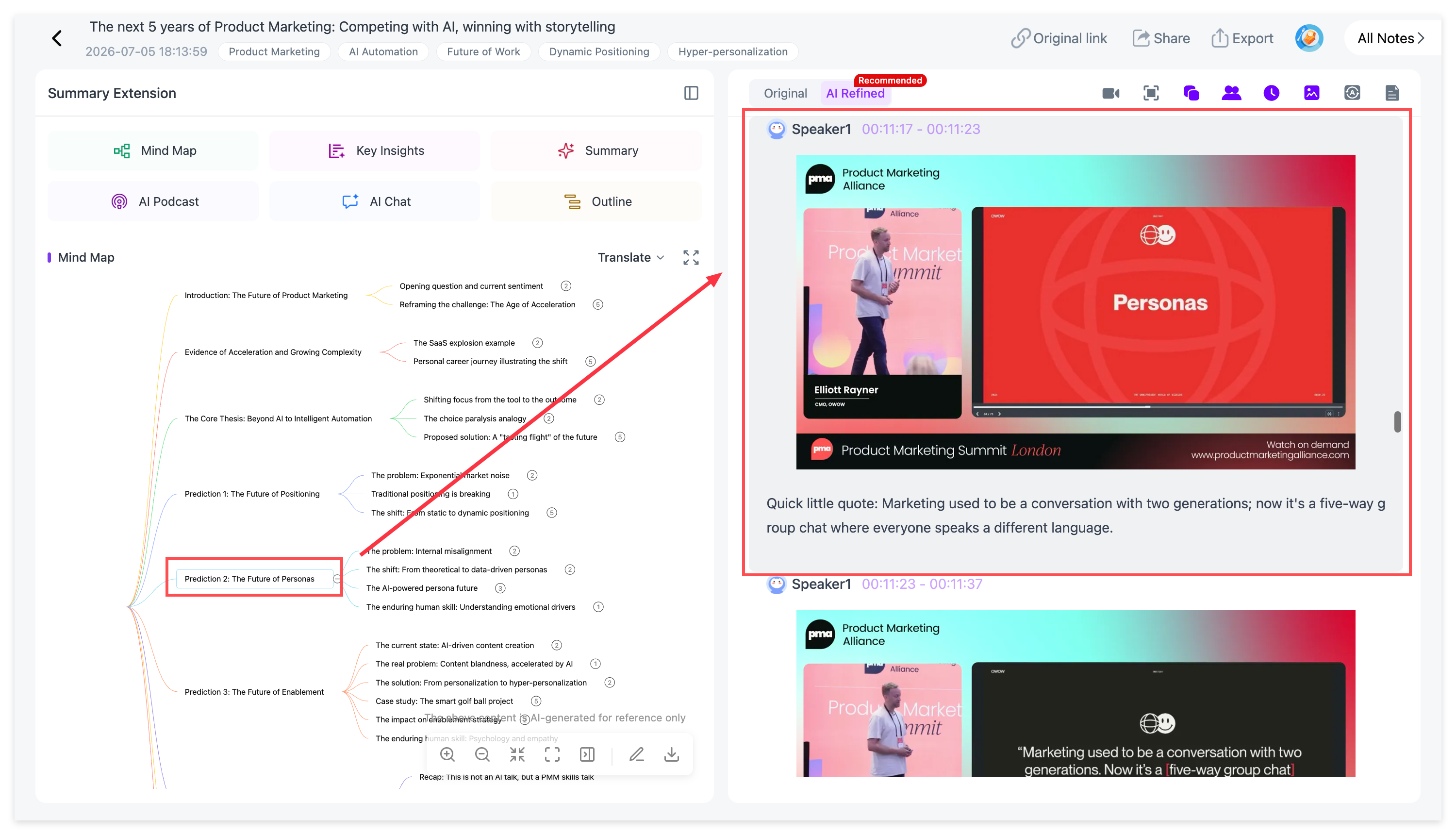The width and height of the screenshot is (1456, 835).
Task: Expand the count circle next to 'Personal career journey'
Action: click(590, 361)
